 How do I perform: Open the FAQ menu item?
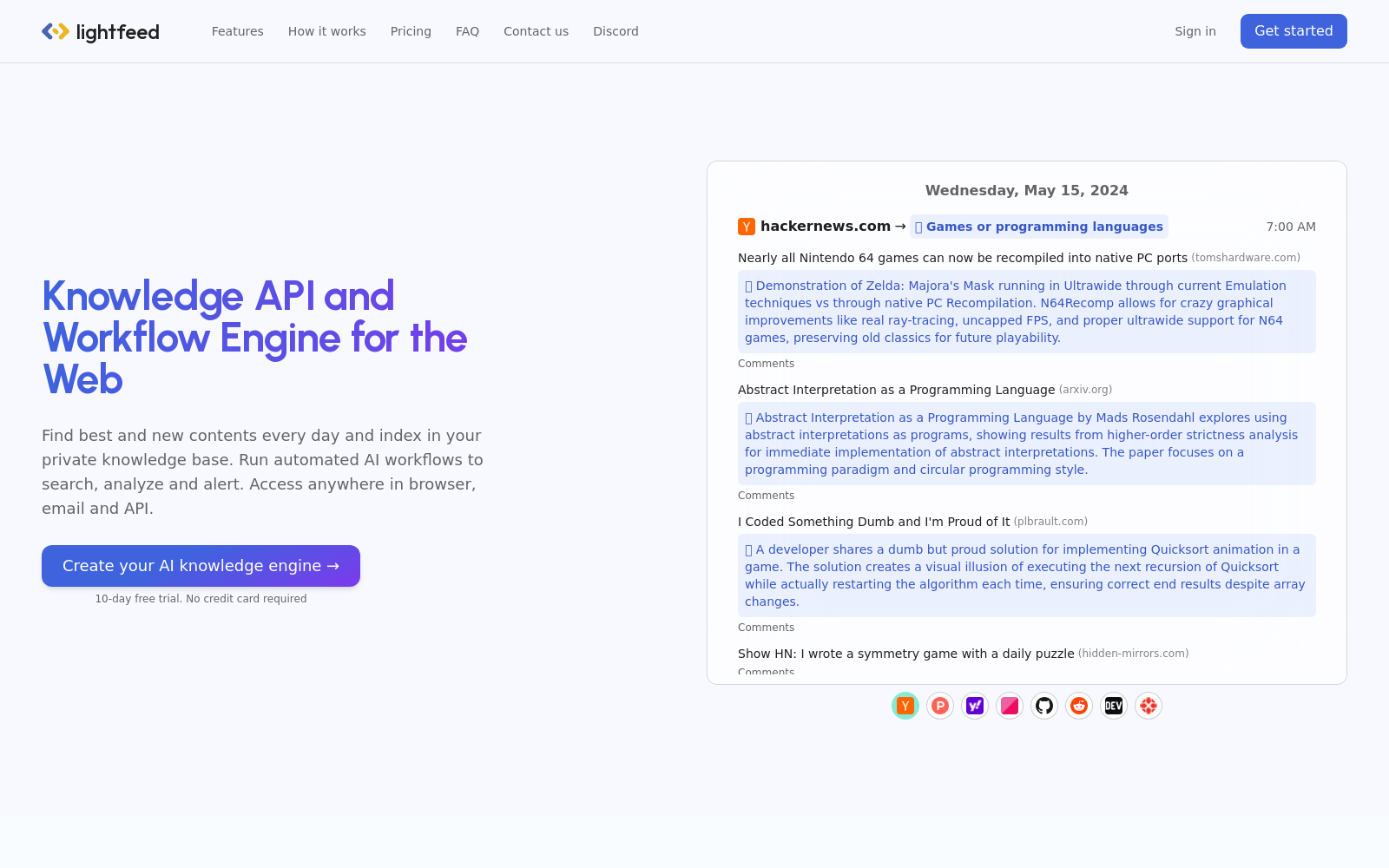point(467,31)
